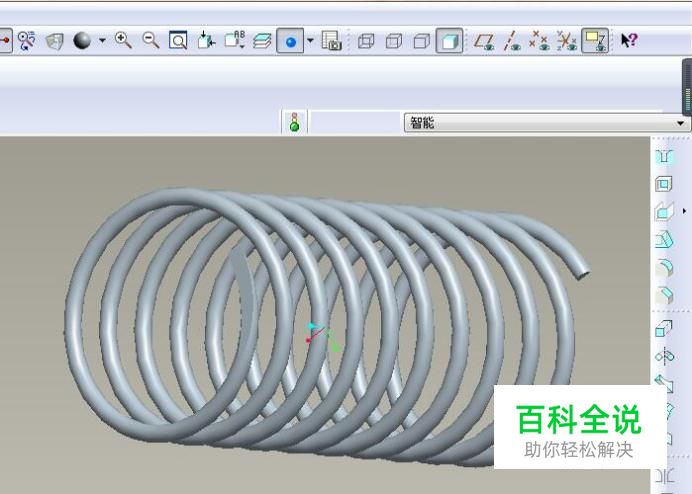Expand the arrow next to the blue dot button
The image size is (692, 494).
[310, 41]
